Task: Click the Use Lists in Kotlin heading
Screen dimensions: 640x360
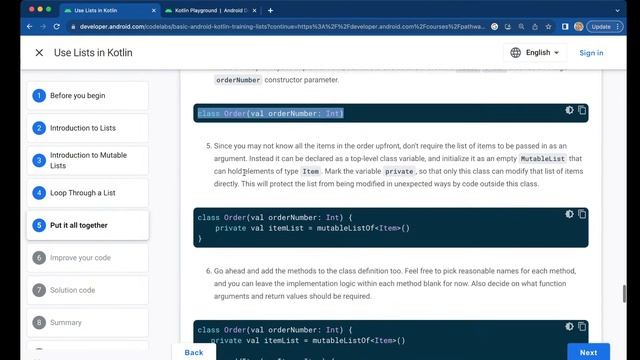Action: point(93,53)
